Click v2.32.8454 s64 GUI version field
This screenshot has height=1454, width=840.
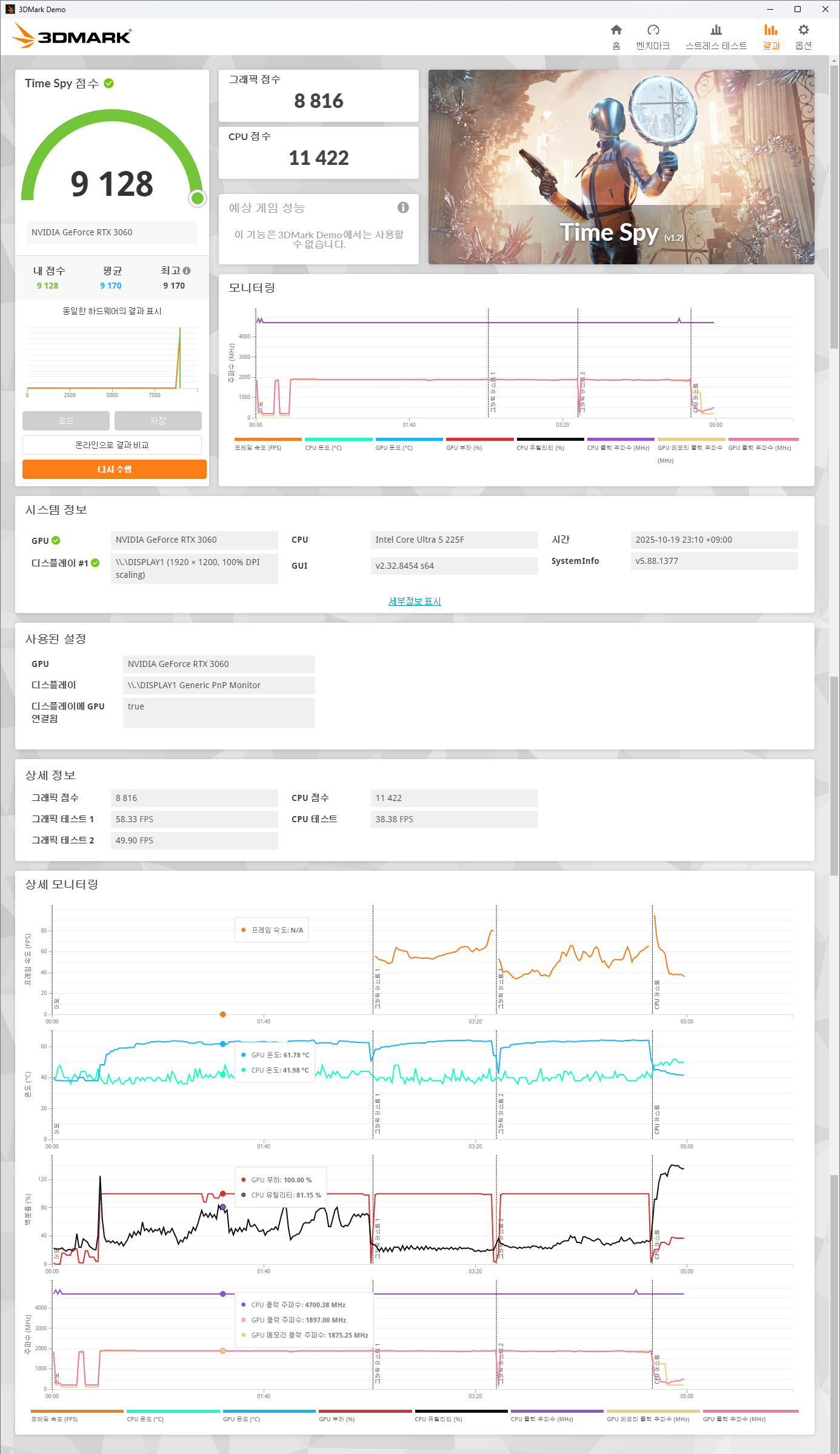point(454,566)
